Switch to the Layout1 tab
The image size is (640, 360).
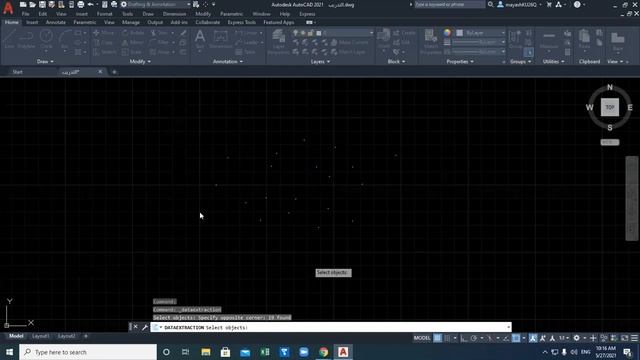coord(40,336)
